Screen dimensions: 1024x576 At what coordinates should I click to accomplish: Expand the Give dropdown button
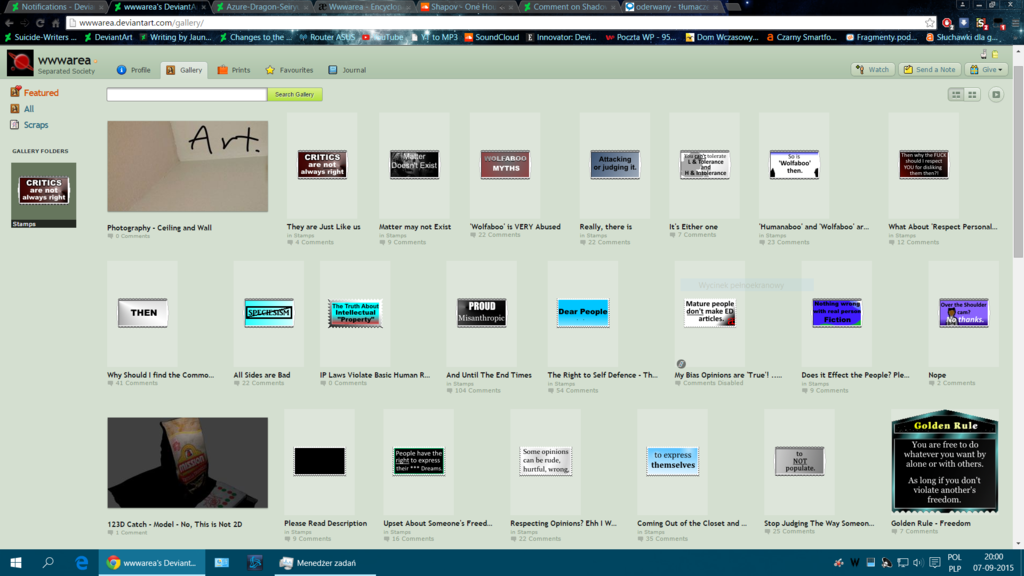pyautogui.click(x=986, y=70)
